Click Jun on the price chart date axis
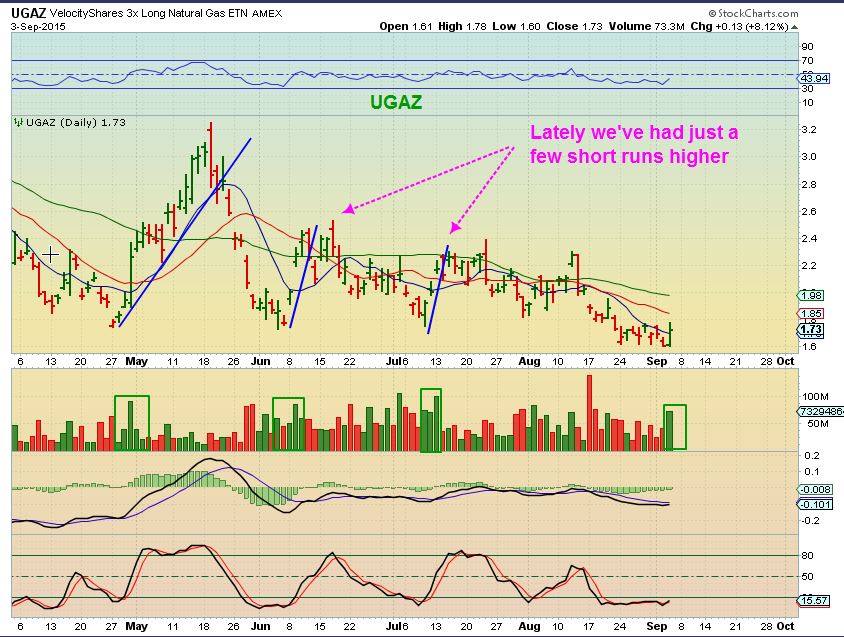 coord(261,361)
